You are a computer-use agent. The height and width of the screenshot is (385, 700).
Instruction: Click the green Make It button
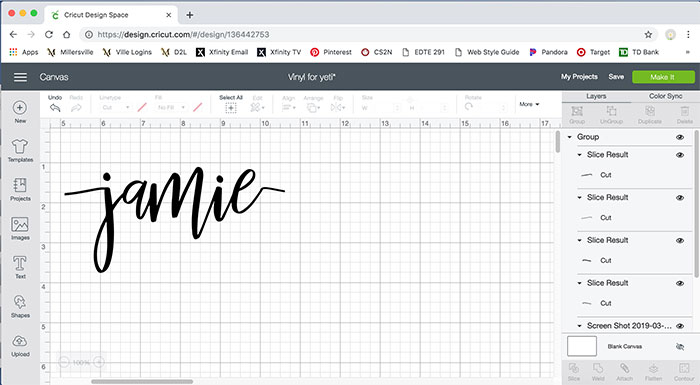pos(663,77)
